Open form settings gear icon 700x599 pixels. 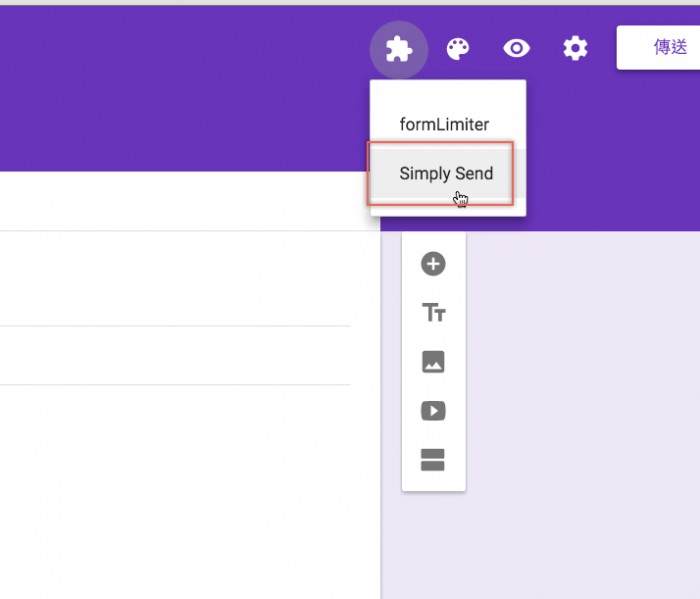(x=575, y=48)
